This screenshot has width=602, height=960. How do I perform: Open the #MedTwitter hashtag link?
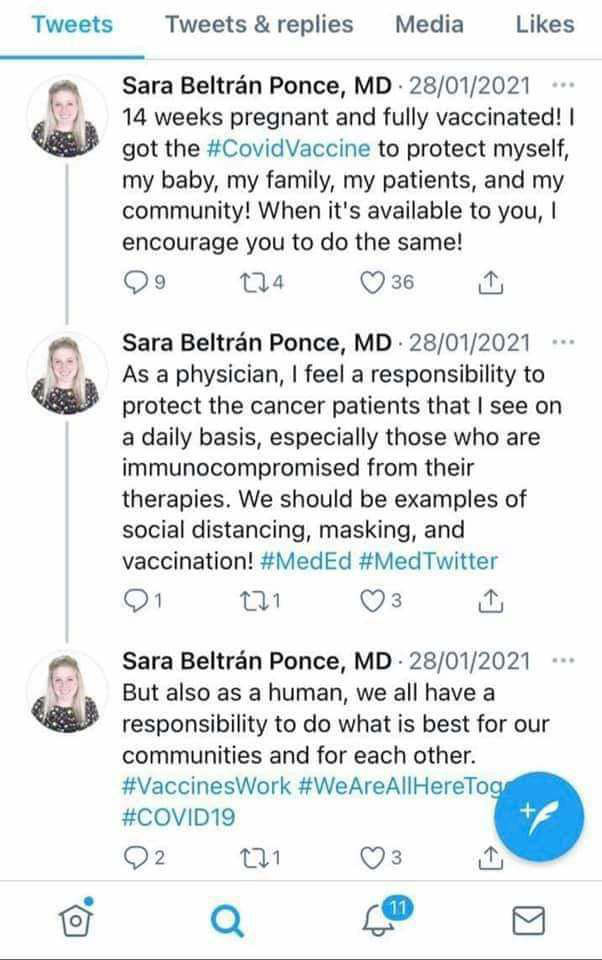point(428,561)
